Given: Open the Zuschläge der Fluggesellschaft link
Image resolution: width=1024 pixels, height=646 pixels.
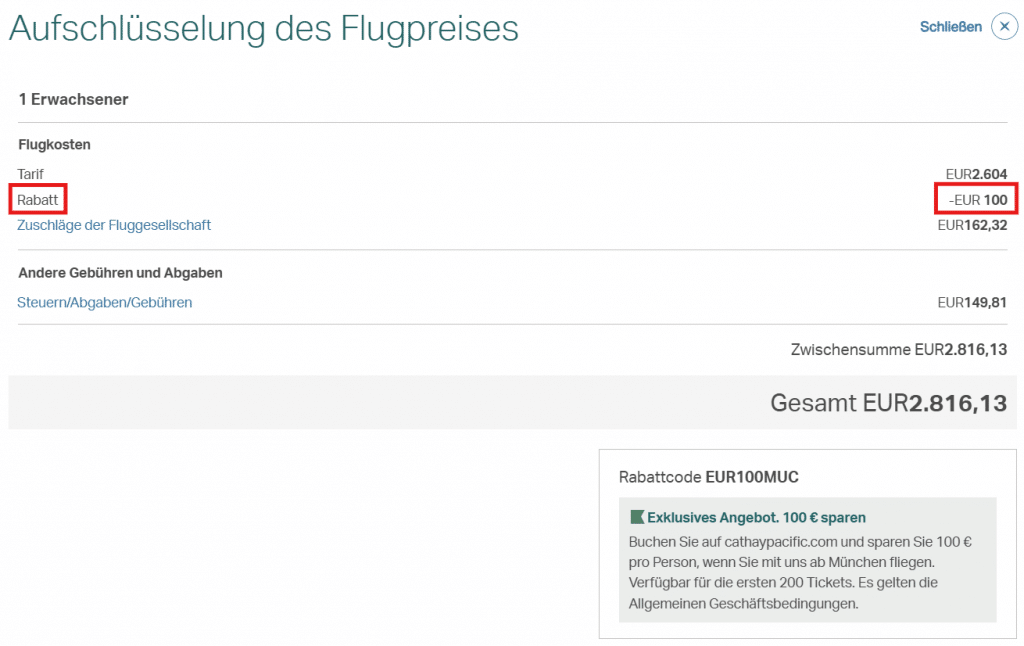Looking at the screenshot, I should point(114,225).
